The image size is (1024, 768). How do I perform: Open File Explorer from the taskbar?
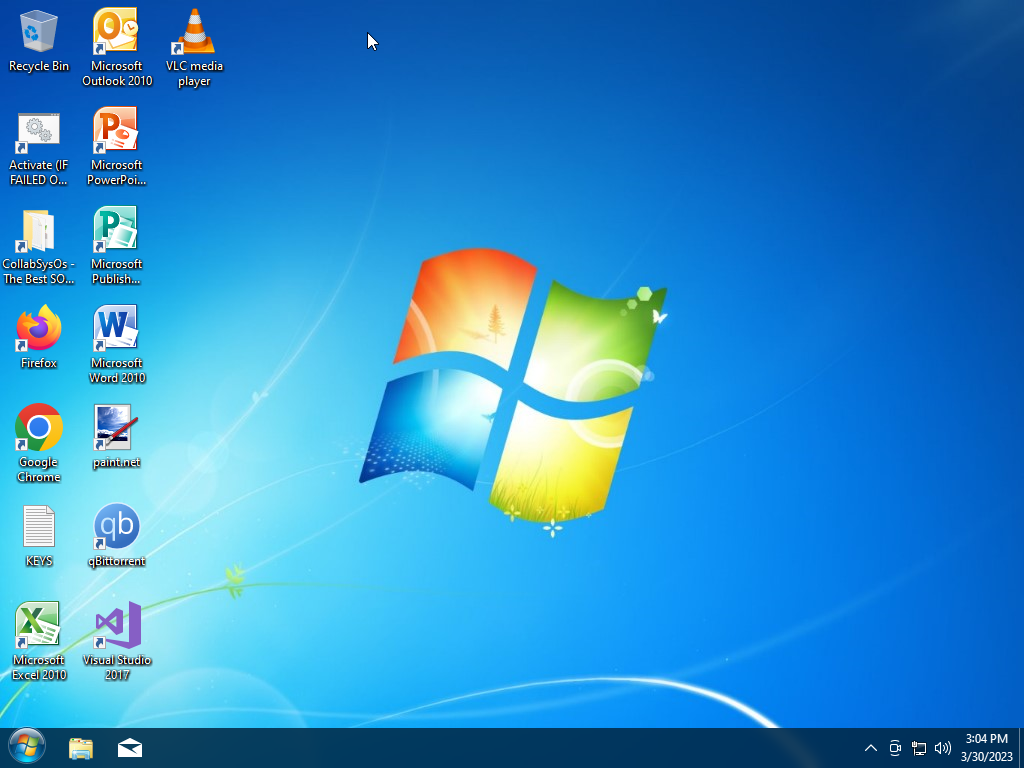coord(81,748)
